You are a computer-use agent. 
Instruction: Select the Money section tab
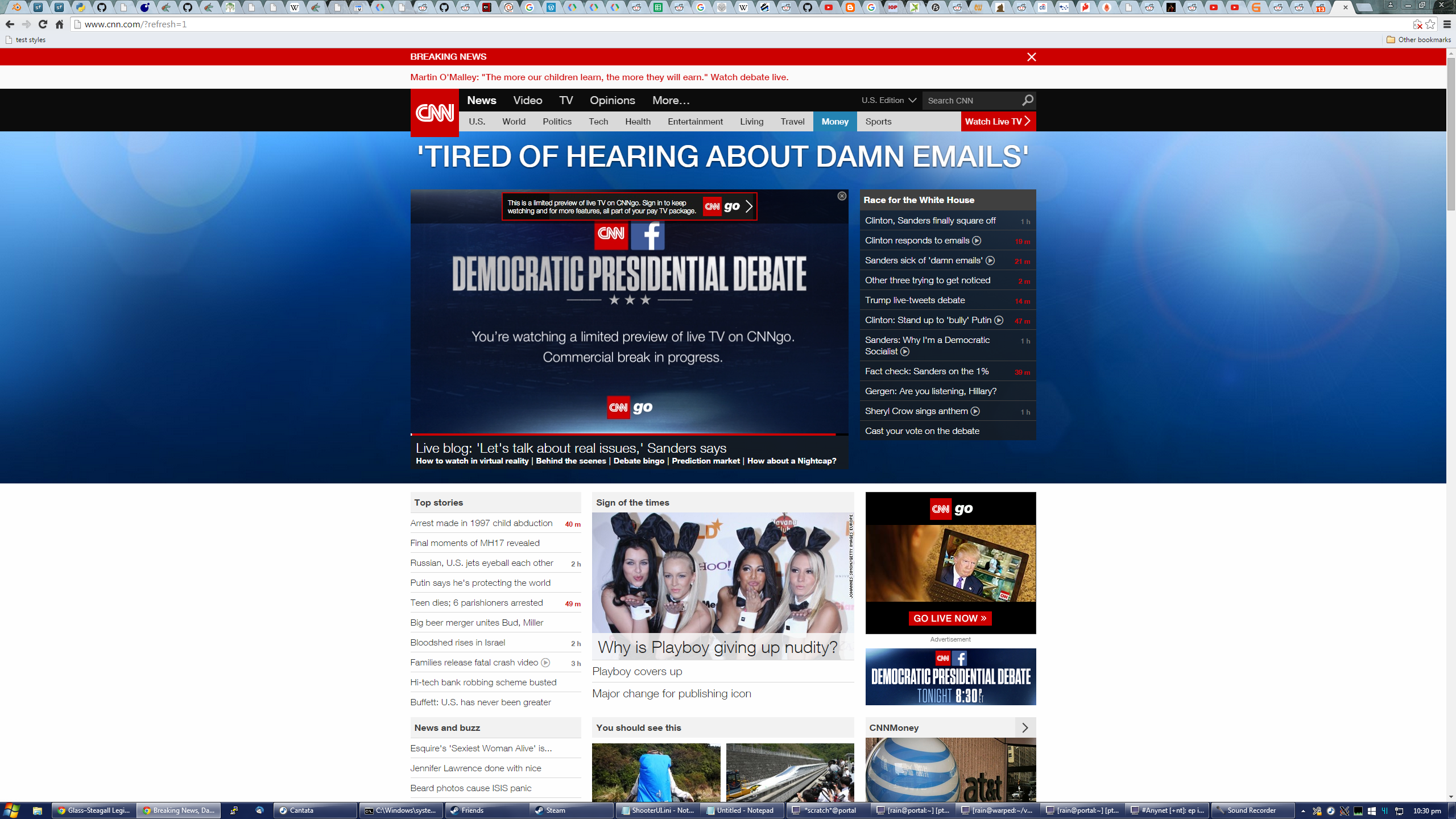[835, 121]
